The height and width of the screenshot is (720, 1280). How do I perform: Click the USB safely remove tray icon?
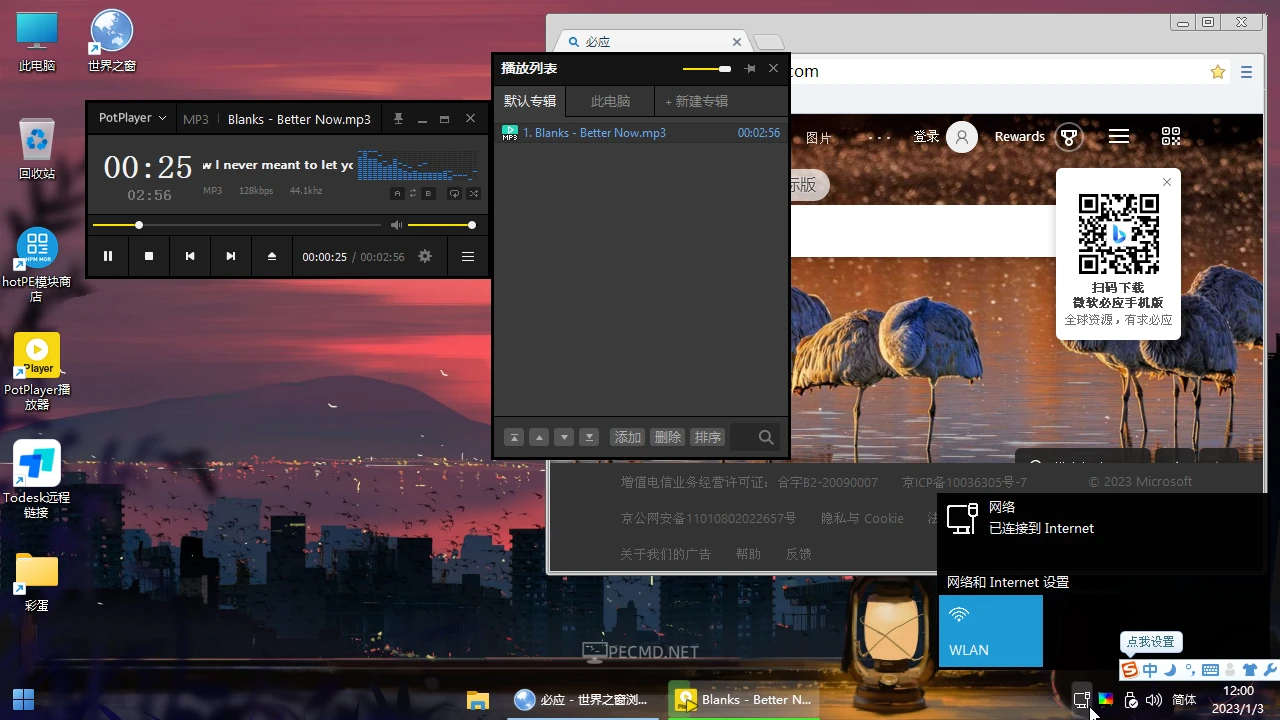click(1130, 700)
